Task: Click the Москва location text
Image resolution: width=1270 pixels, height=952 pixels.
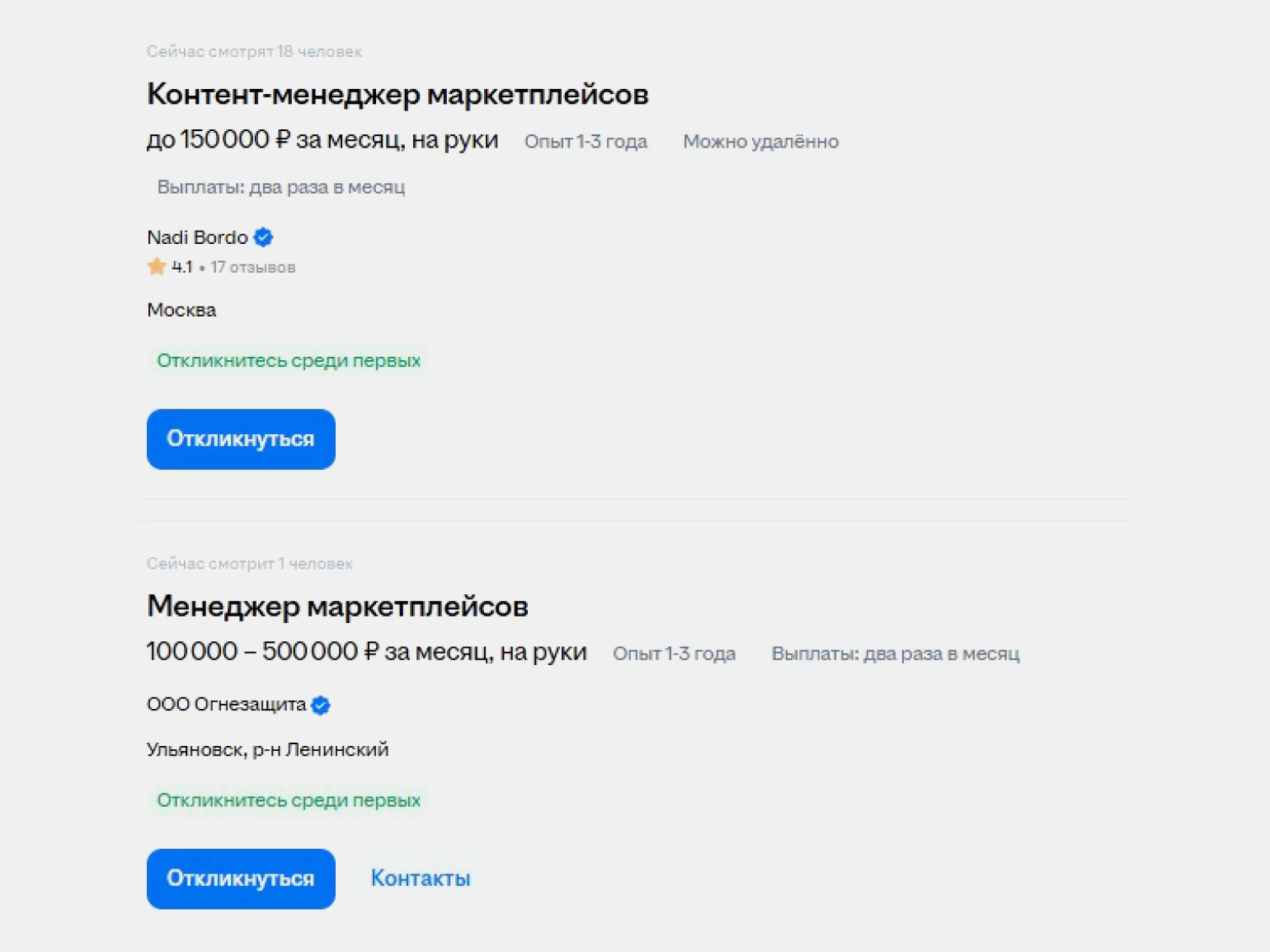Action: (181, 310)
